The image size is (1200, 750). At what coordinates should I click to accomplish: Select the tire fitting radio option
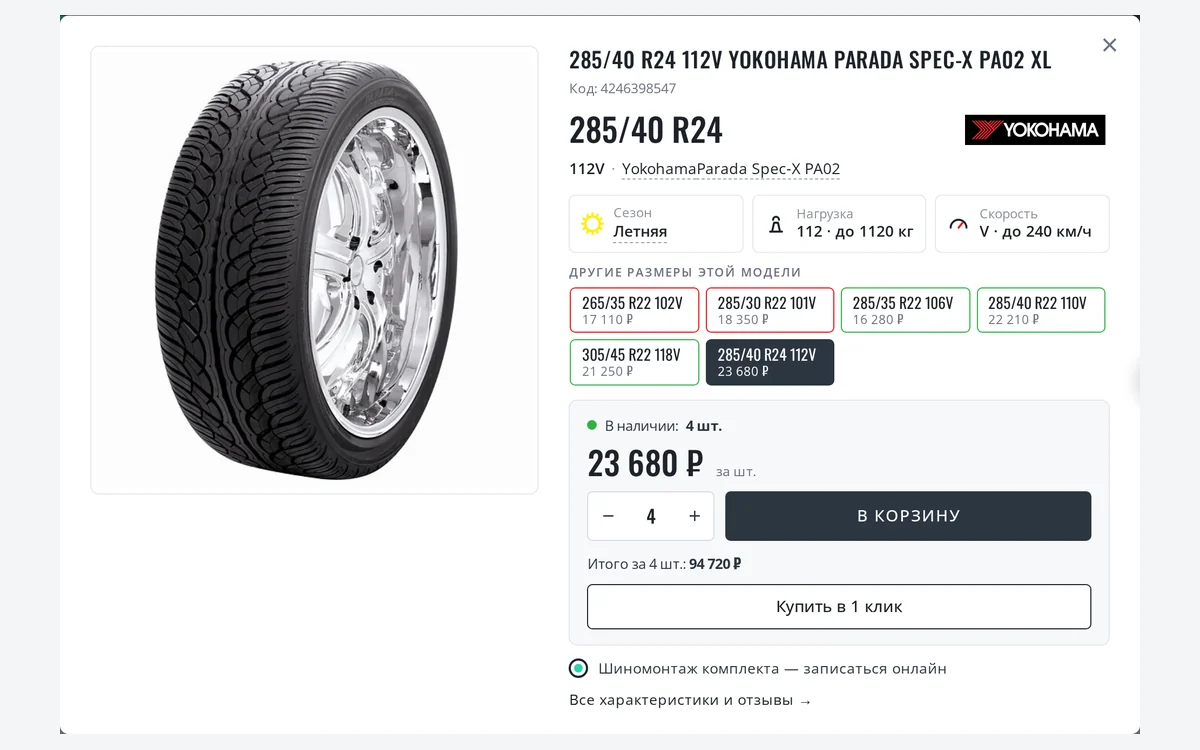click(578, 668)
